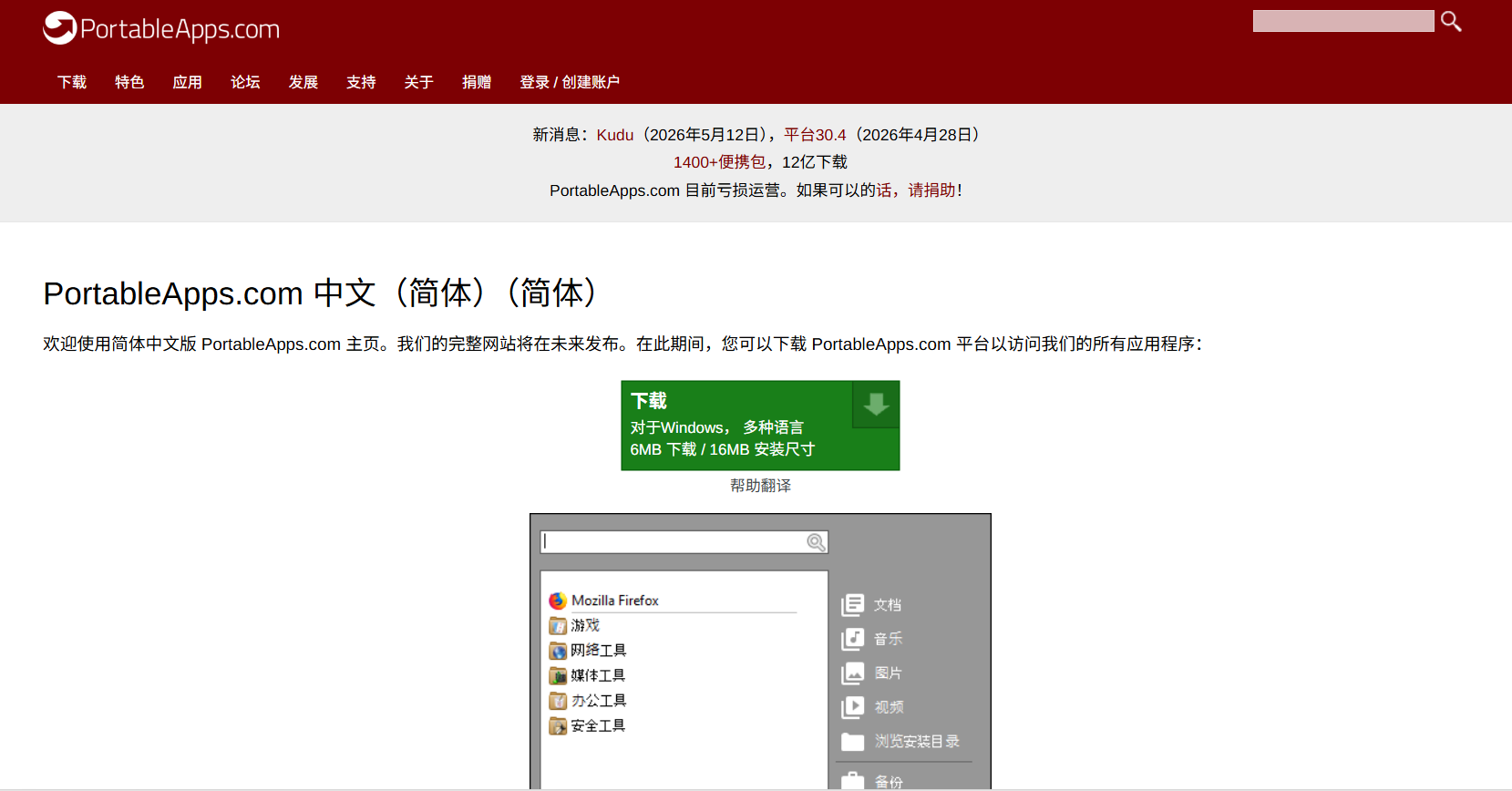Click the green 下载 download button
This screenshot has width=1512, height=791.
760,426
